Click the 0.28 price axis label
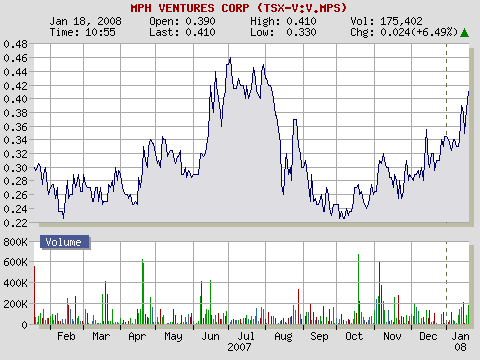Image resolution: width=480 pixels, height=360 pixels. click(x=15, y=181)
